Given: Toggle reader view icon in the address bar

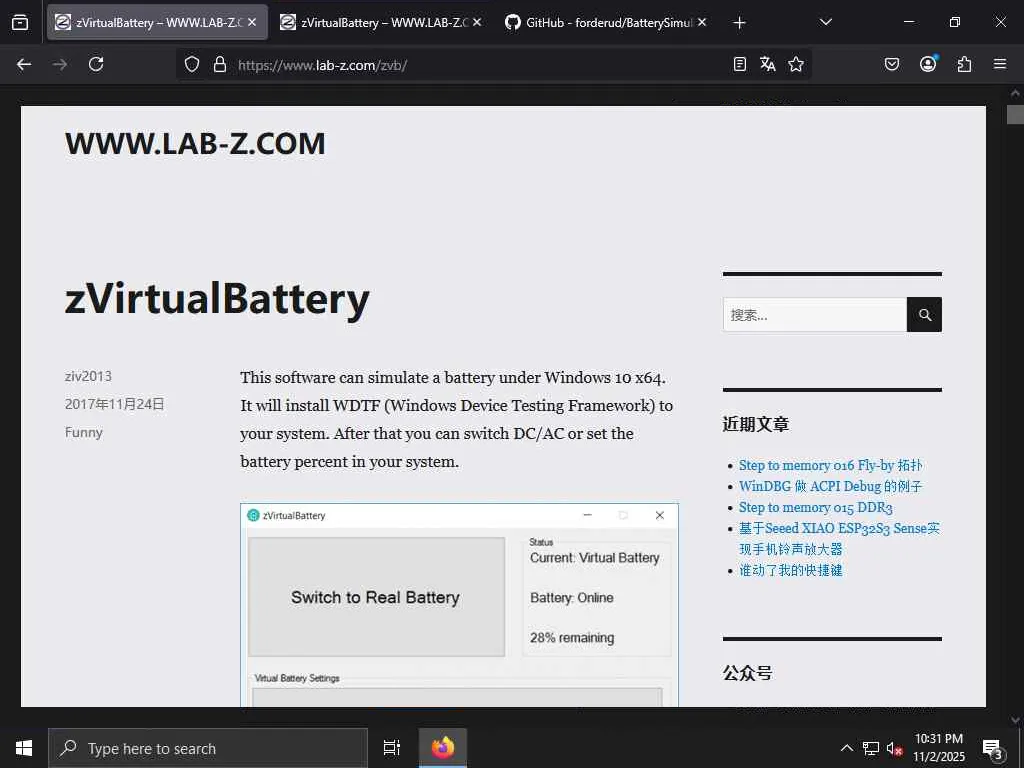Looking at the screenshot, I should pos(739,64).
